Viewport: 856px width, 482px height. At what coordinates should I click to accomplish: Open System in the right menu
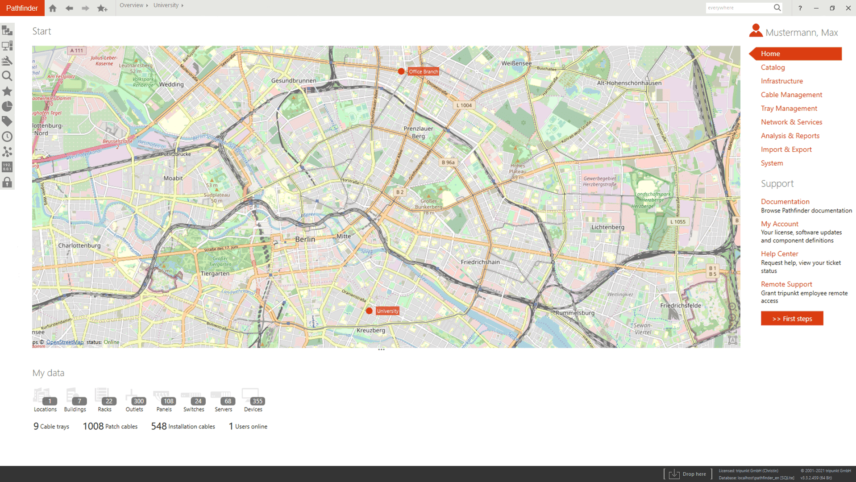coord(772,163)
